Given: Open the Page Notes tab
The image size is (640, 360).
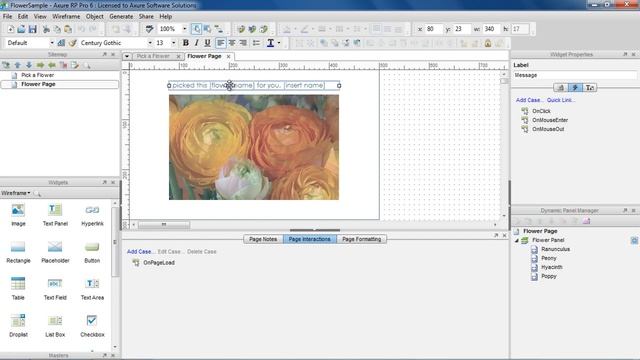Looking at the screenshot, I should tap(263, 239).
